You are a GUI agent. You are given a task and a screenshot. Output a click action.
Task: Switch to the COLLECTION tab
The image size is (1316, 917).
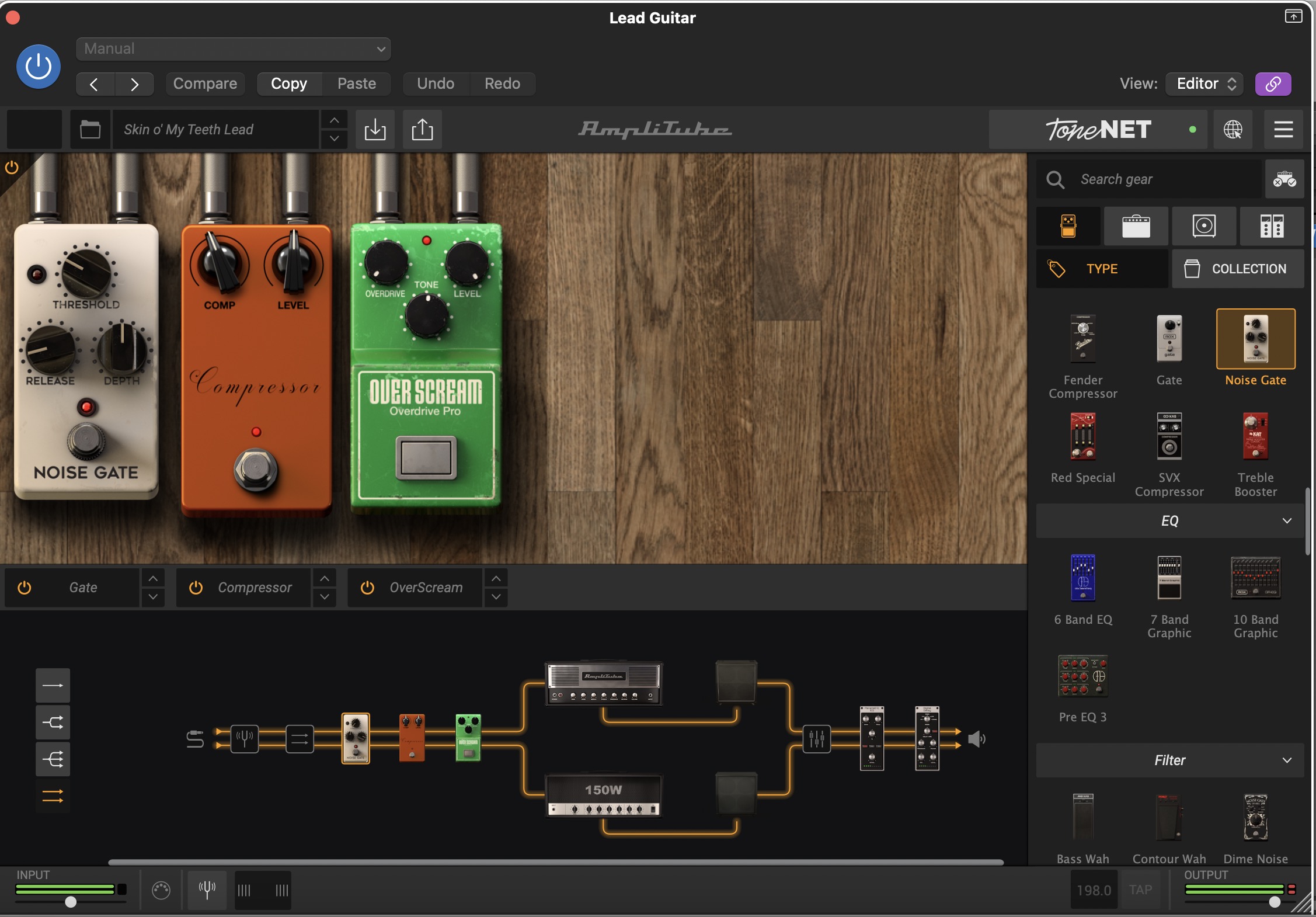(1238, 269)
